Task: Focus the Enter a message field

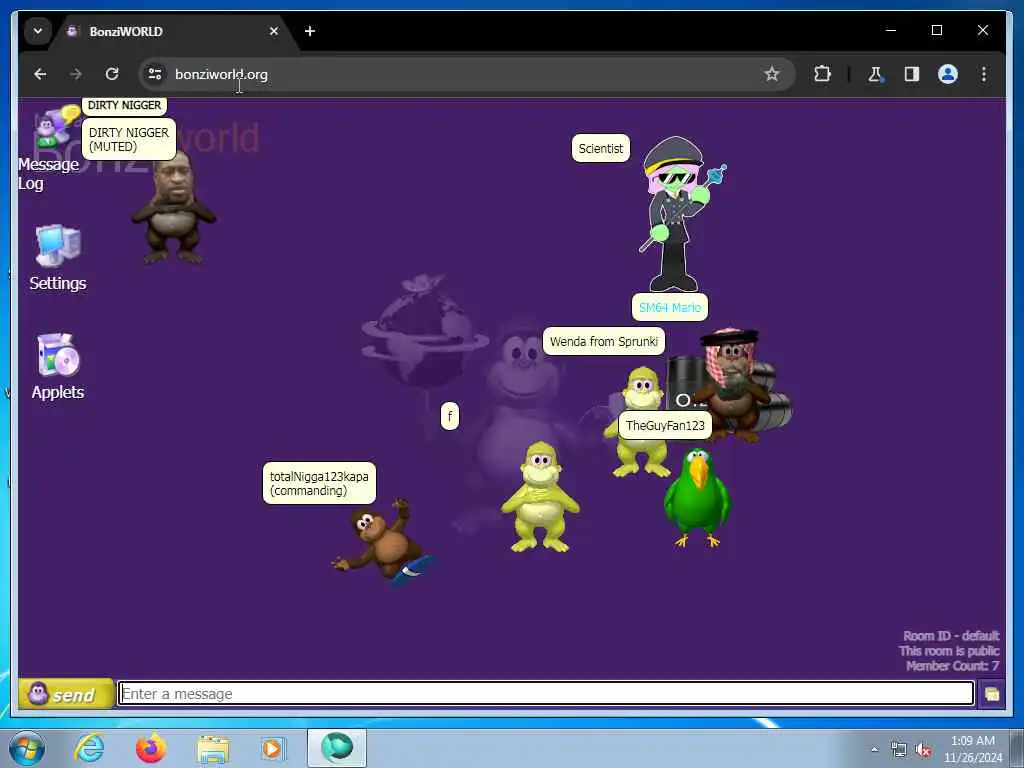Action: (546, 694)
